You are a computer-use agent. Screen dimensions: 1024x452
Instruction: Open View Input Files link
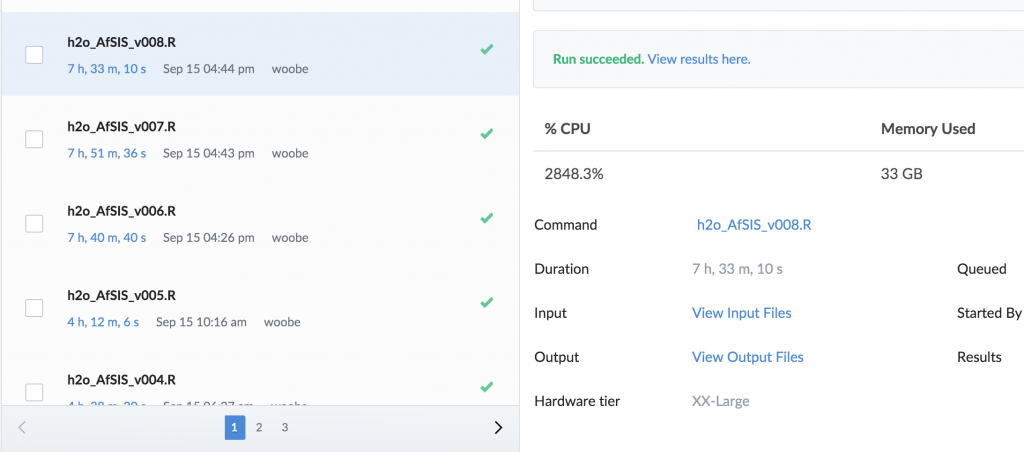[x=741, y=313]
